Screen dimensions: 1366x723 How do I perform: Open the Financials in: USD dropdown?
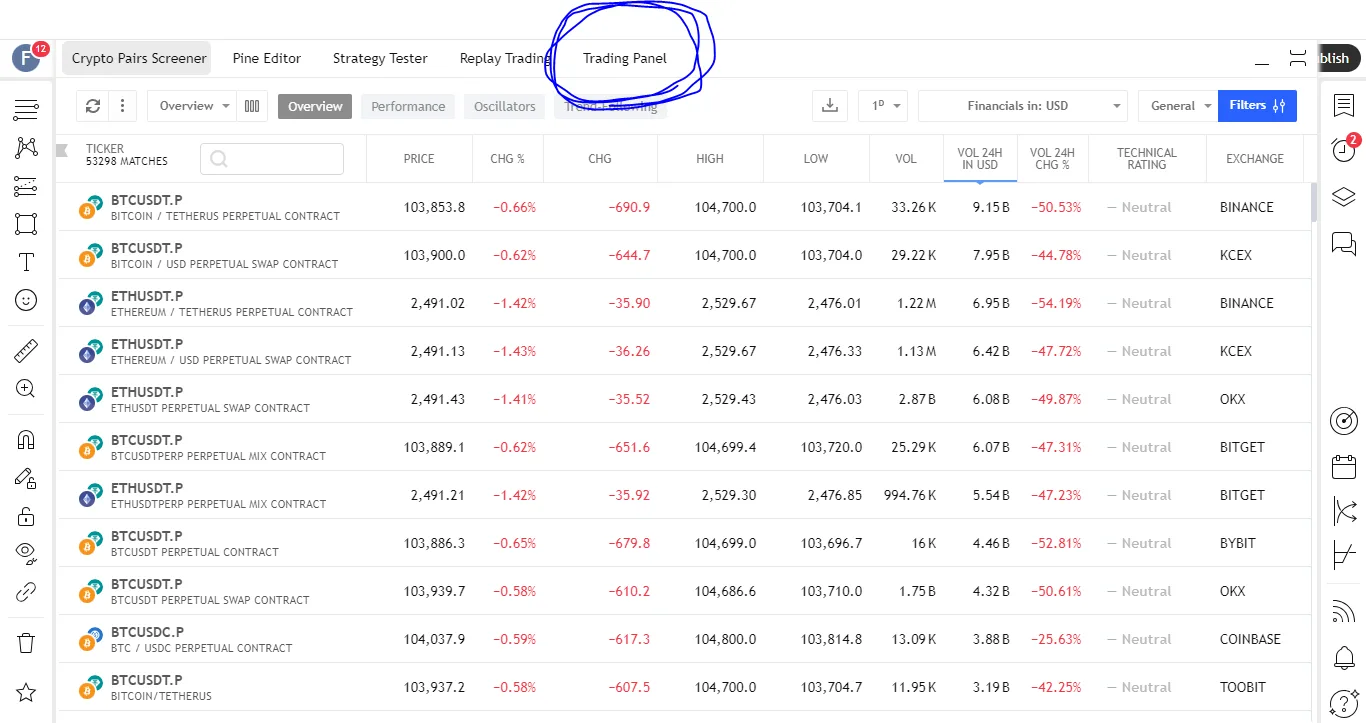[x=1022, y=106]
